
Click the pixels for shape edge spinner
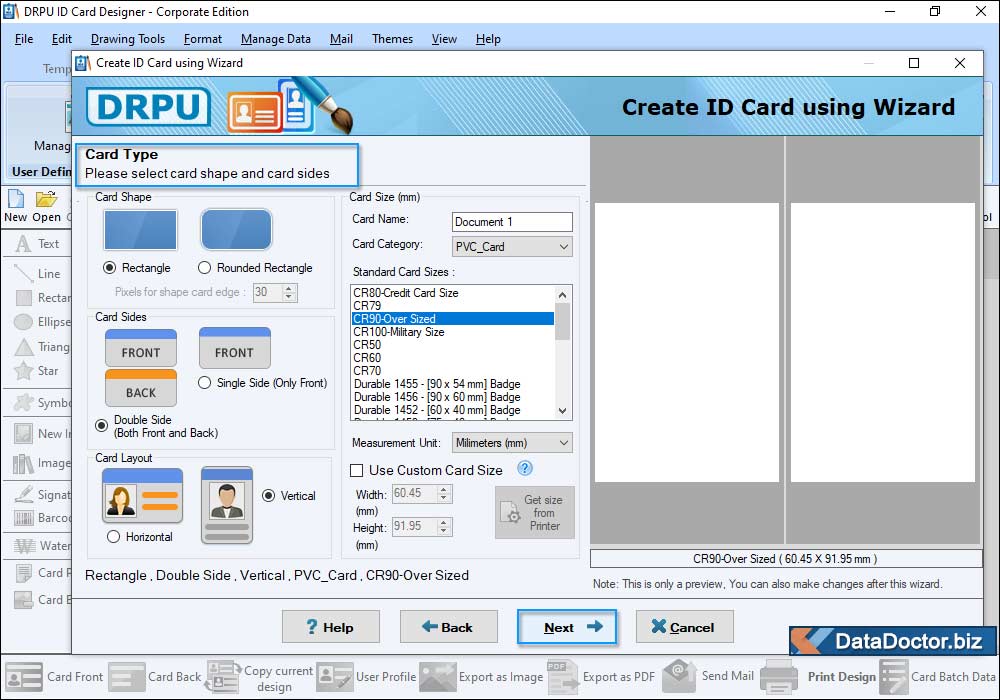point(289,293)
